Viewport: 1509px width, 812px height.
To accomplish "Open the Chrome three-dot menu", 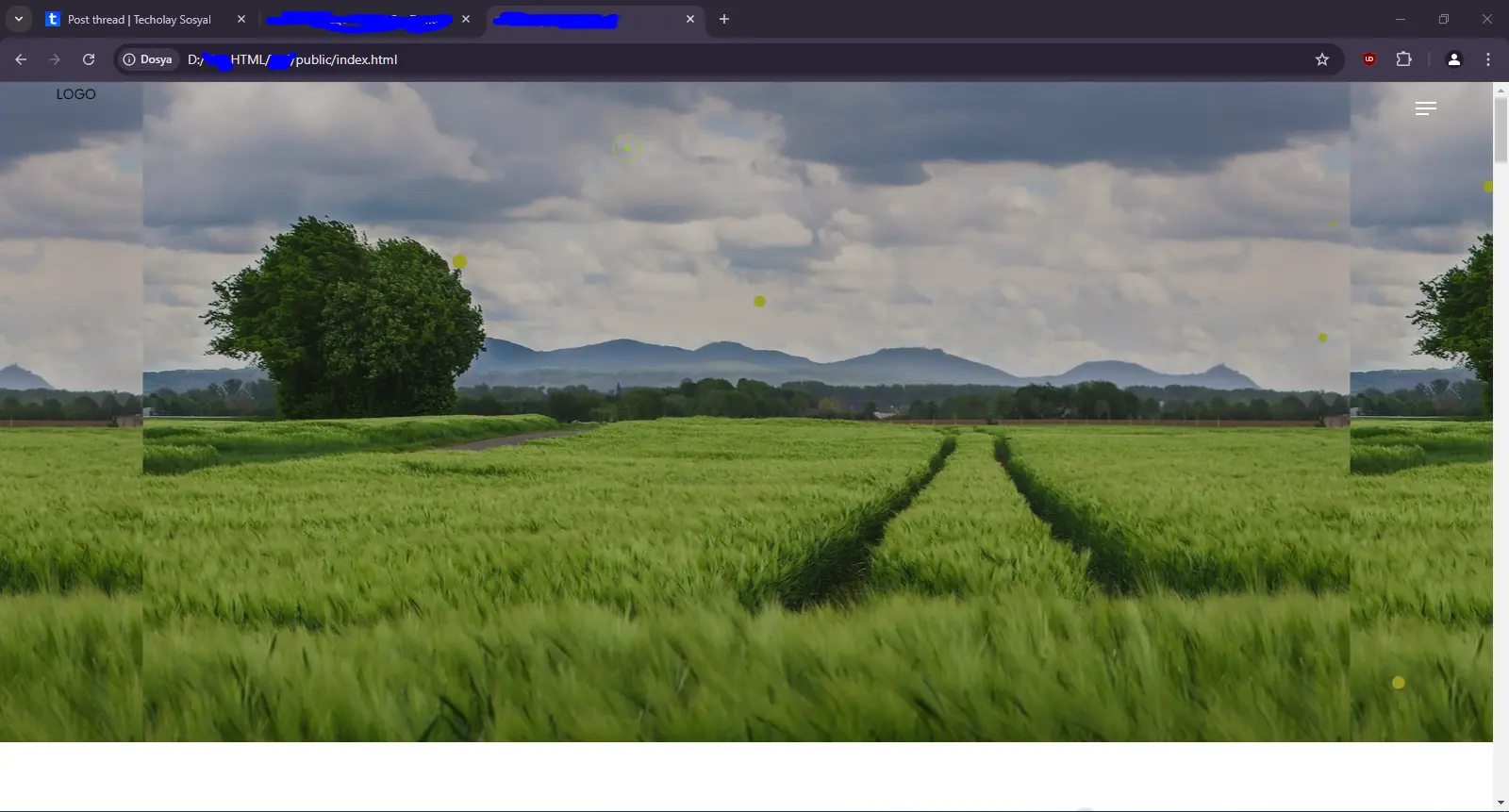I will point(1488,59).
